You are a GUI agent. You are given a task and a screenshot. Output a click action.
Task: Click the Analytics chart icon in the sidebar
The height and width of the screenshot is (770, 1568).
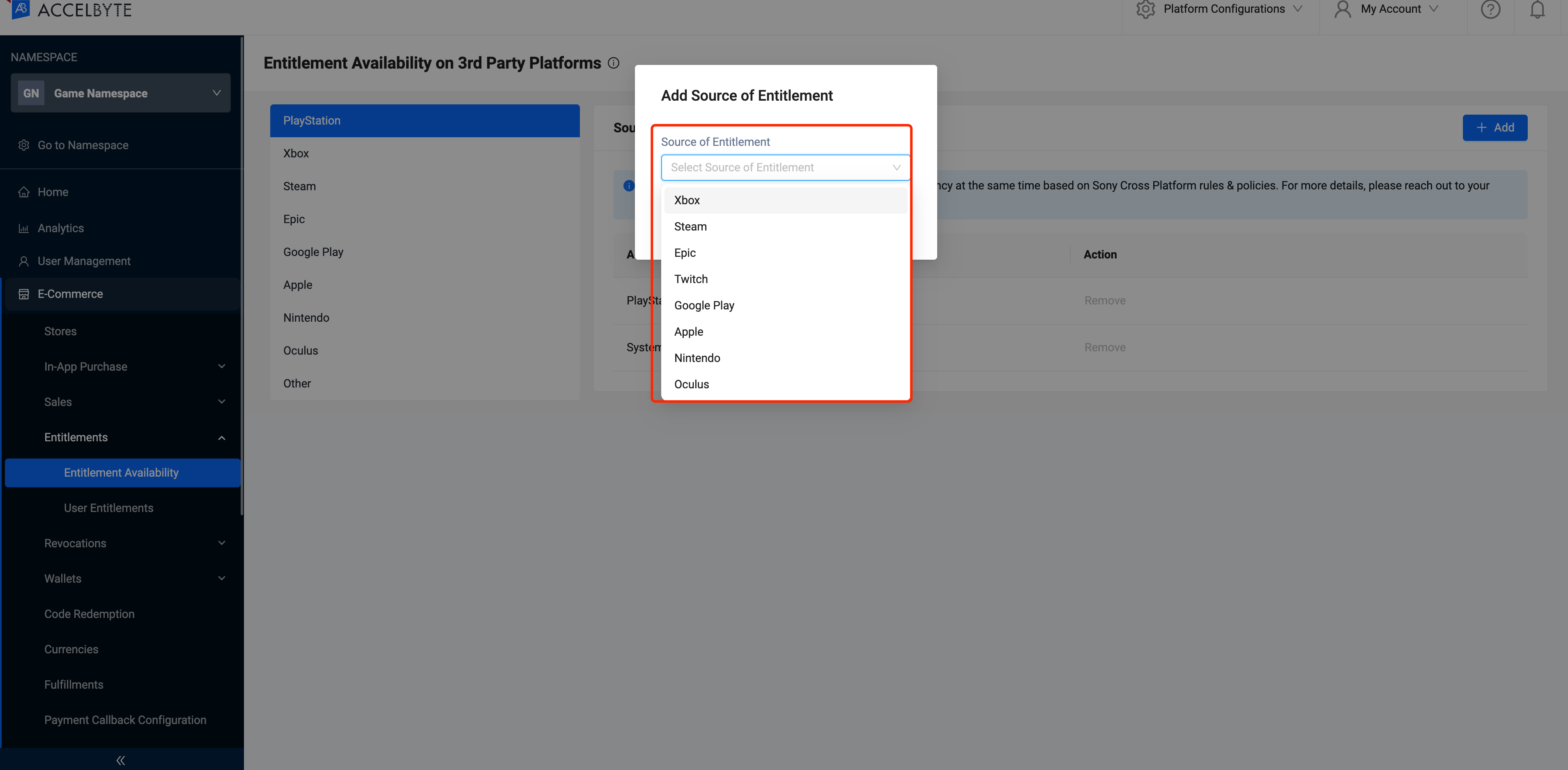(24, 228)
